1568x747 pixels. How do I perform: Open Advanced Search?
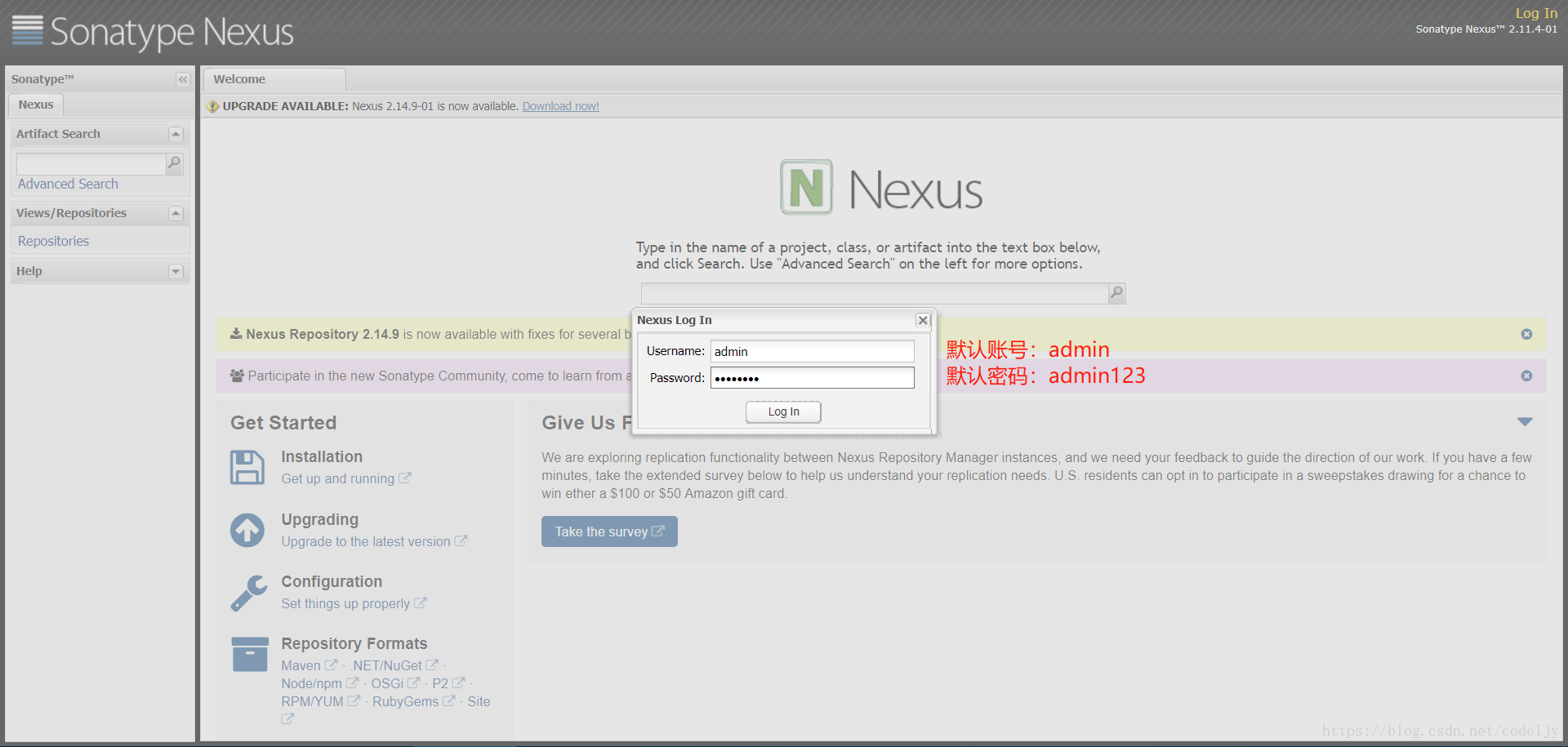point(68,185)
